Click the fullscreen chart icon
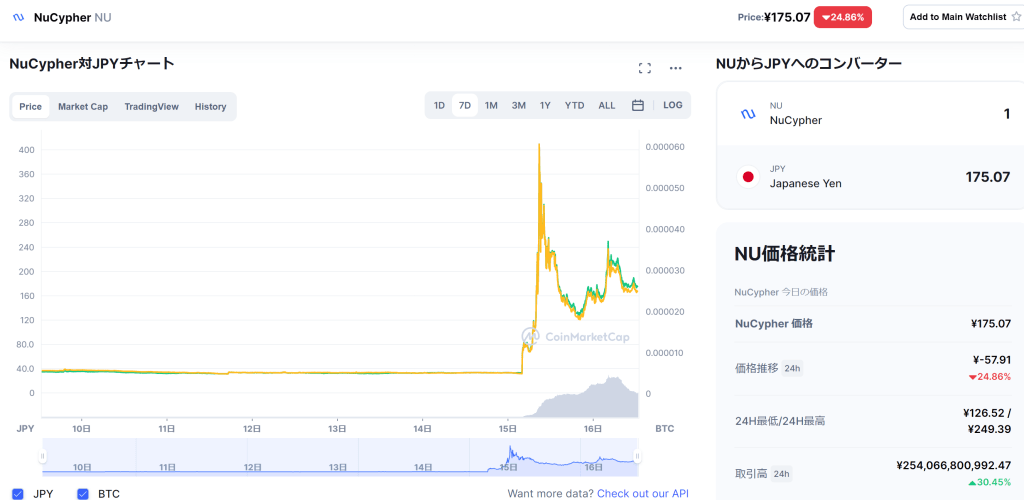This screenshot has height=500, width=1024. 645,68
